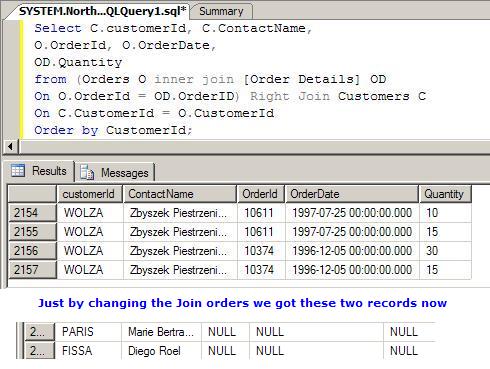The image size is (490, 369).
Task: Click the 'Select' keyword in query
Action: pyautogui.click(x=58, y=28)
